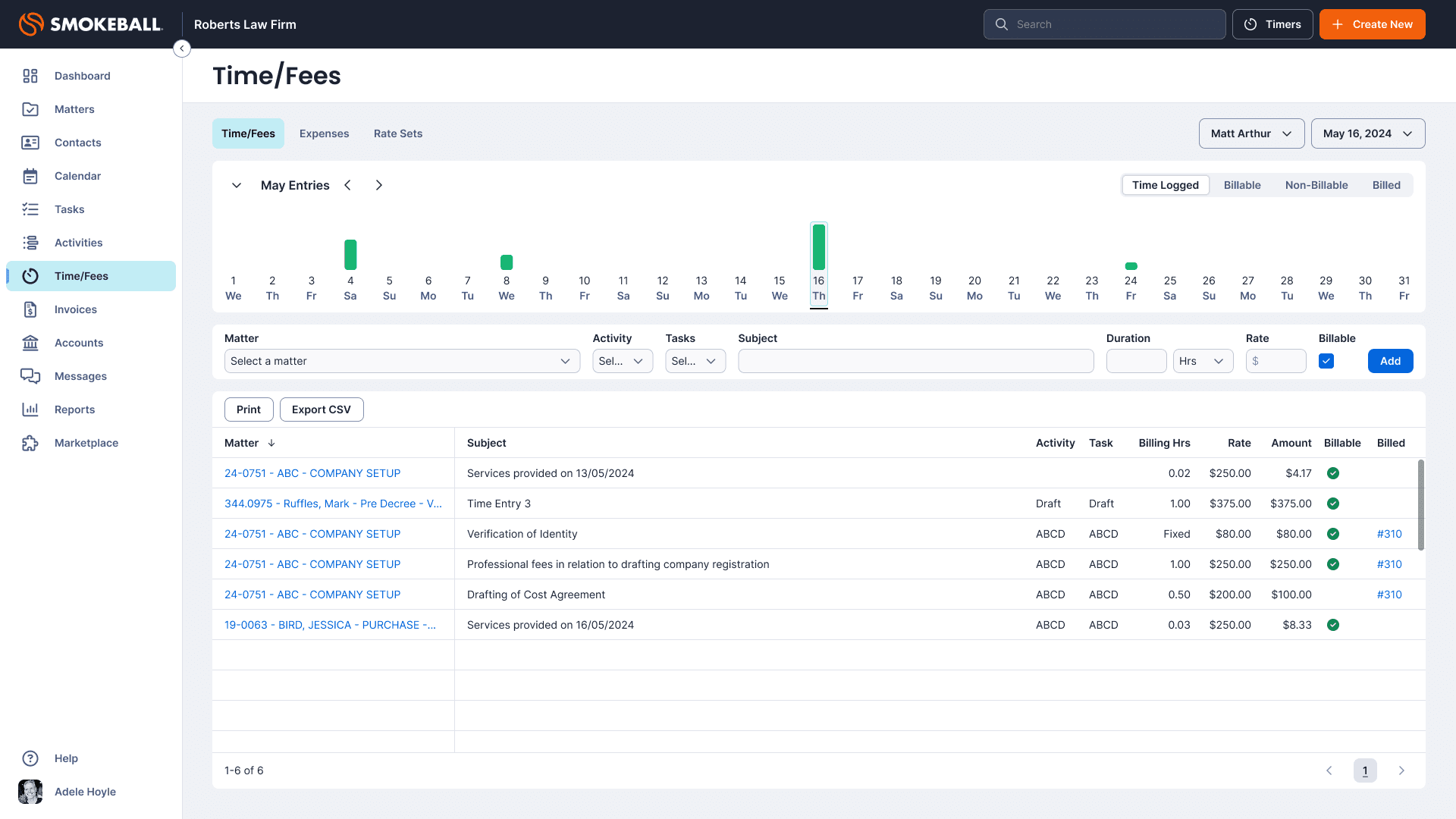
Task: Expand the Select a matter dropdown
Action: (402, 361)
